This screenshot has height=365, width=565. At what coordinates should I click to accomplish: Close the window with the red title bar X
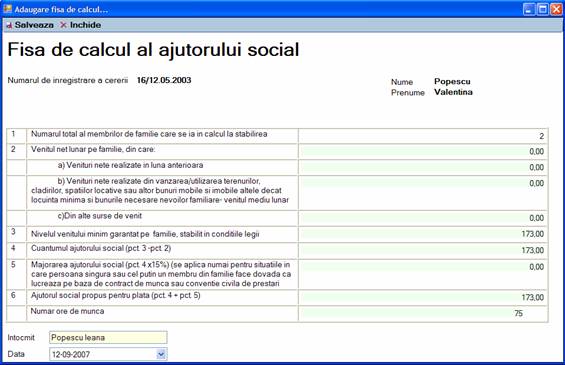click(556, 9)
